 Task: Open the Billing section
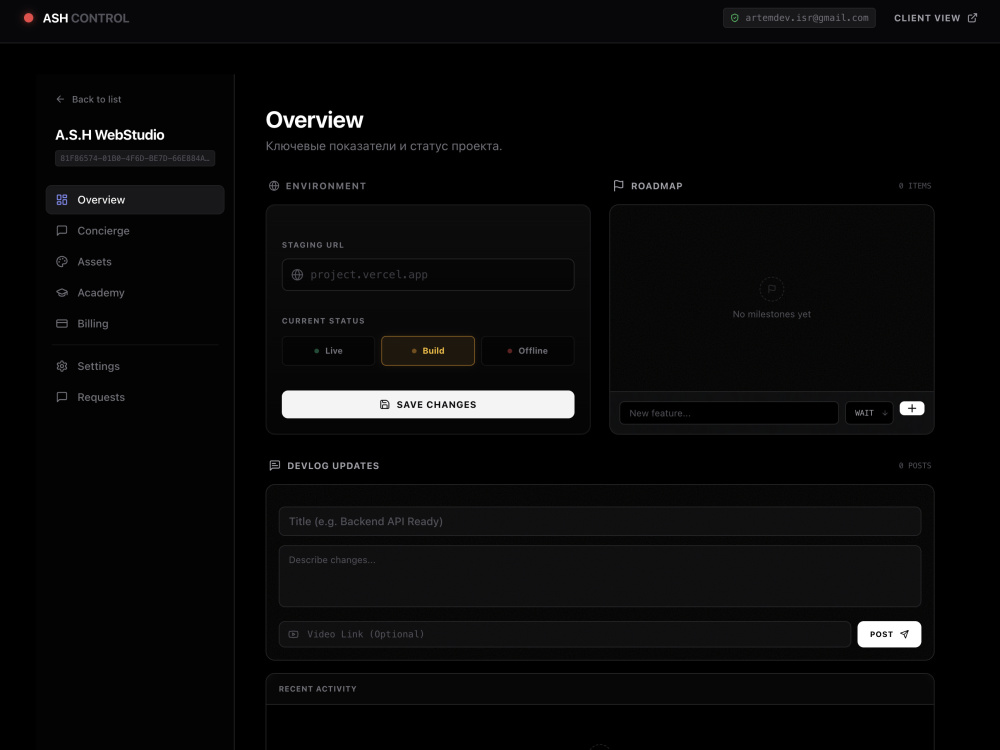click(x=135, y=323)
